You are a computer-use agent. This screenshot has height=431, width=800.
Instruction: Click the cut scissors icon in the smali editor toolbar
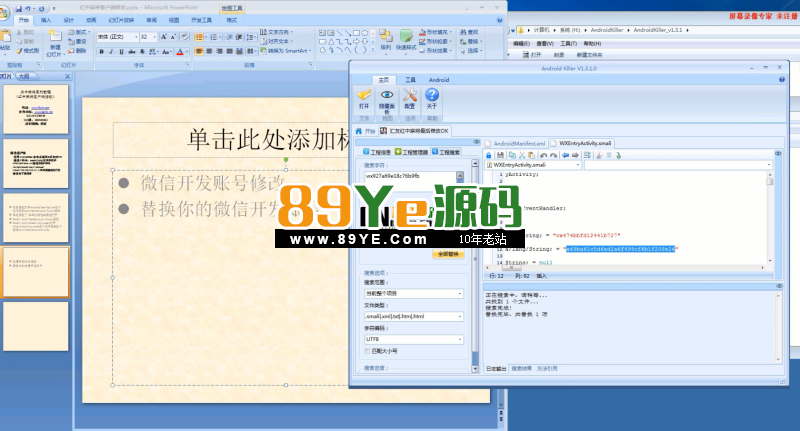522,155
